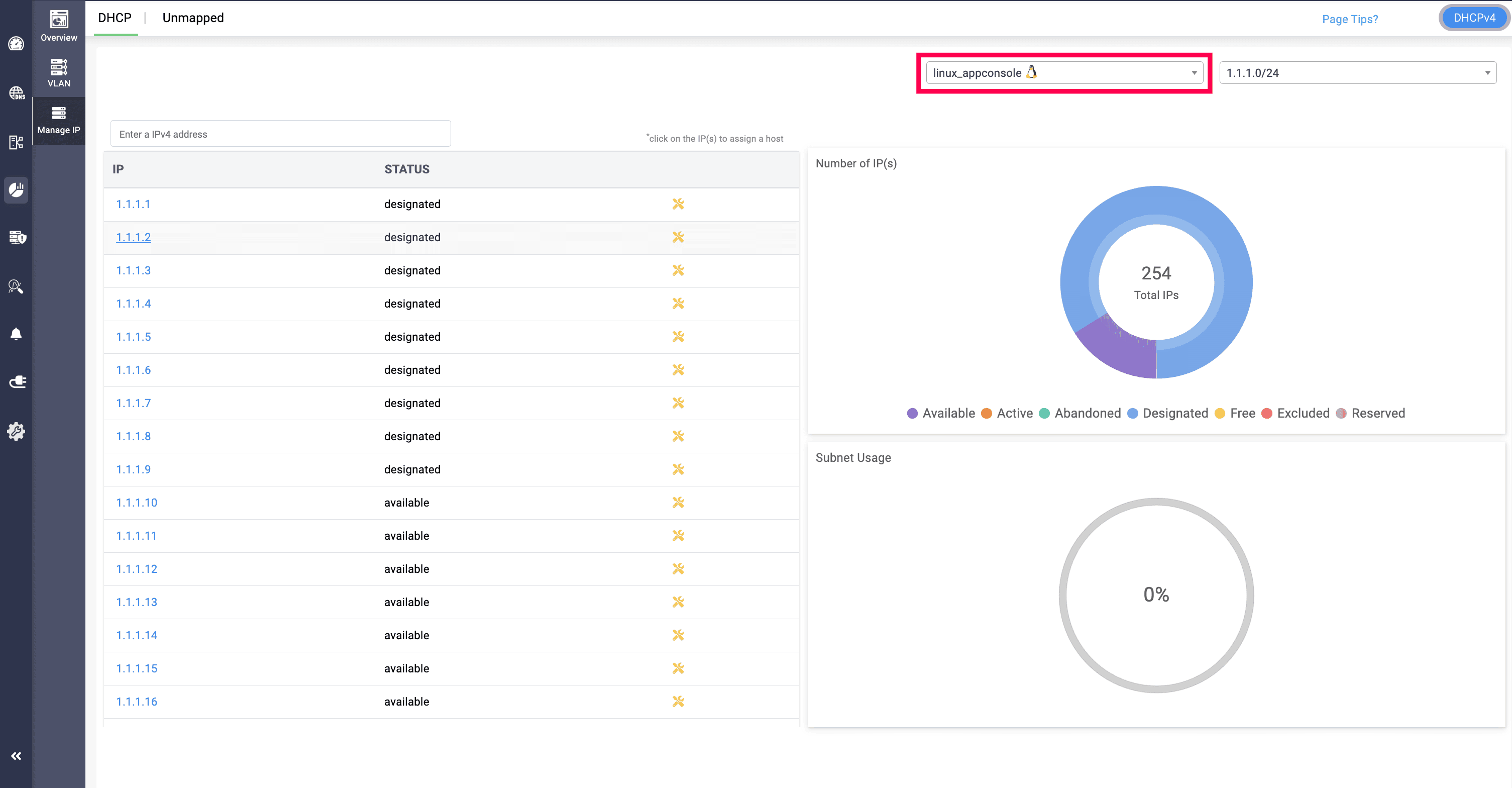Viewport: 1512px width, 788px height.
Task: Open the VLAN section icon
Action: coord(59,72)
